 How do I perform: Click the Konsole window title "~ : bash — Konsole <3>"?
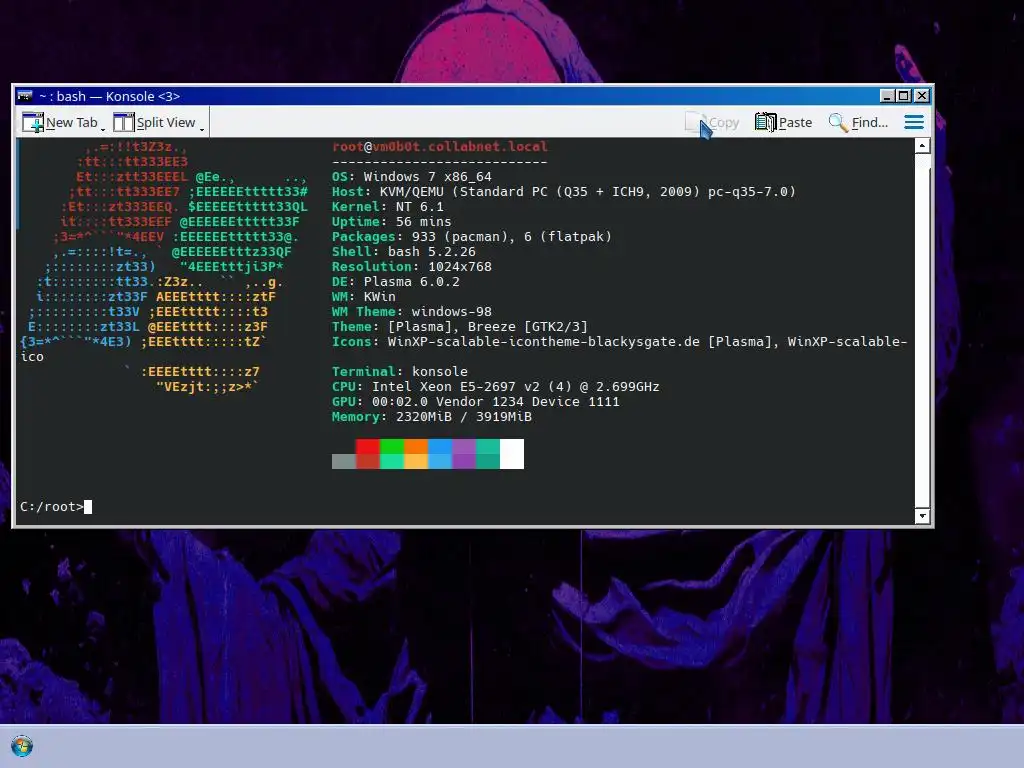pyautogui.click(x=109, y=96)
